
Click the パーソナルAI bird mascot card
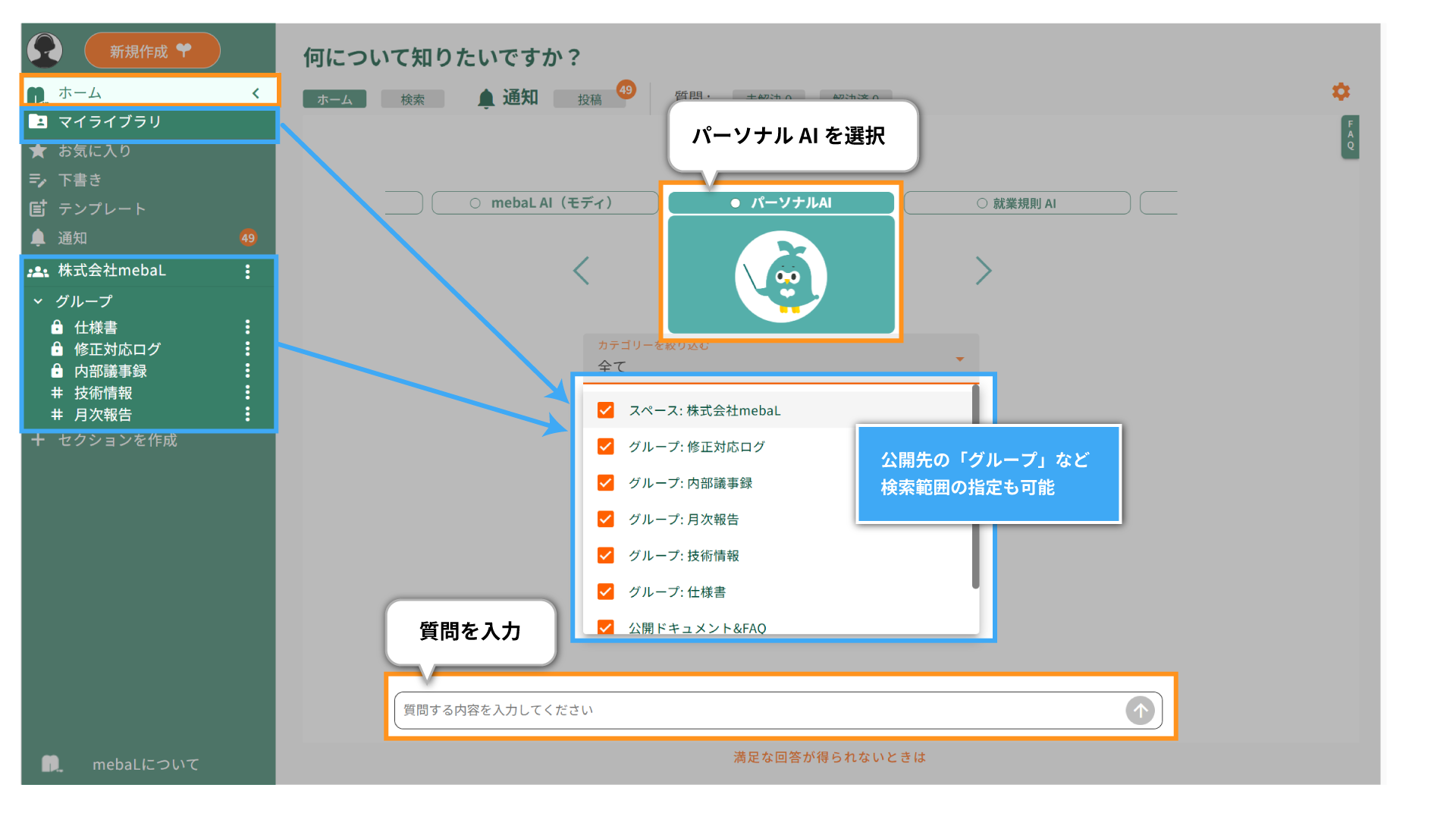[781, 275]
